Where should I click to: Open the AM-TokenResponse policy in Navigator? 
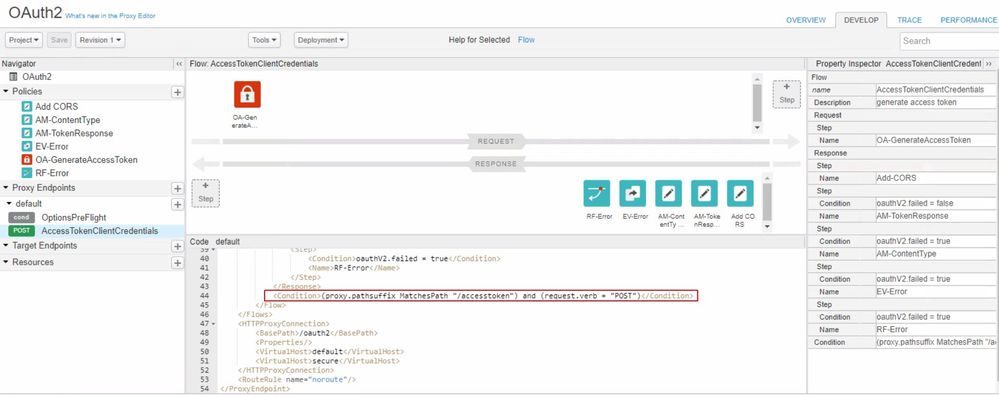click(74, 133)
